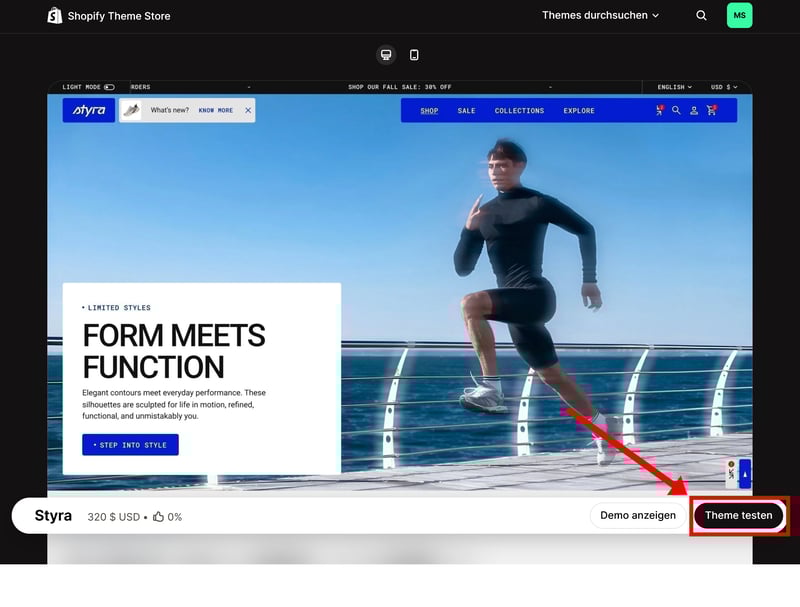Click the "Step into style" button
This screenshot has height=607, width=800.
130,445
